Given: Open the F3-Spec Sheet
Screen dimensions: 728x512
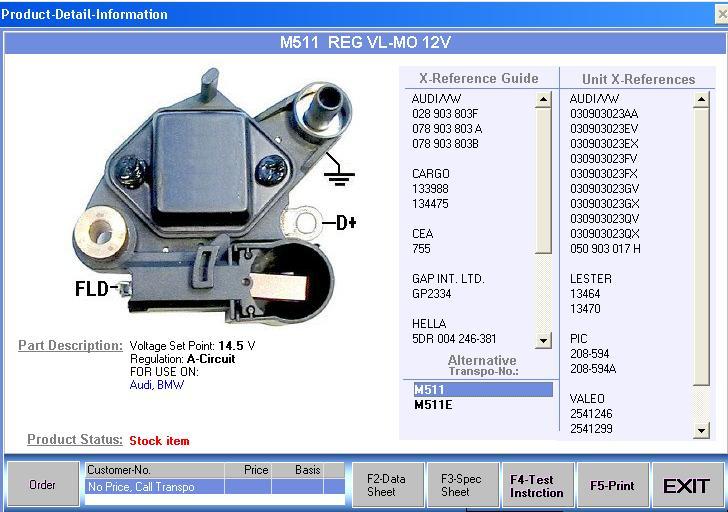Looking at the screenshot, I should click(x=462, y=485).
